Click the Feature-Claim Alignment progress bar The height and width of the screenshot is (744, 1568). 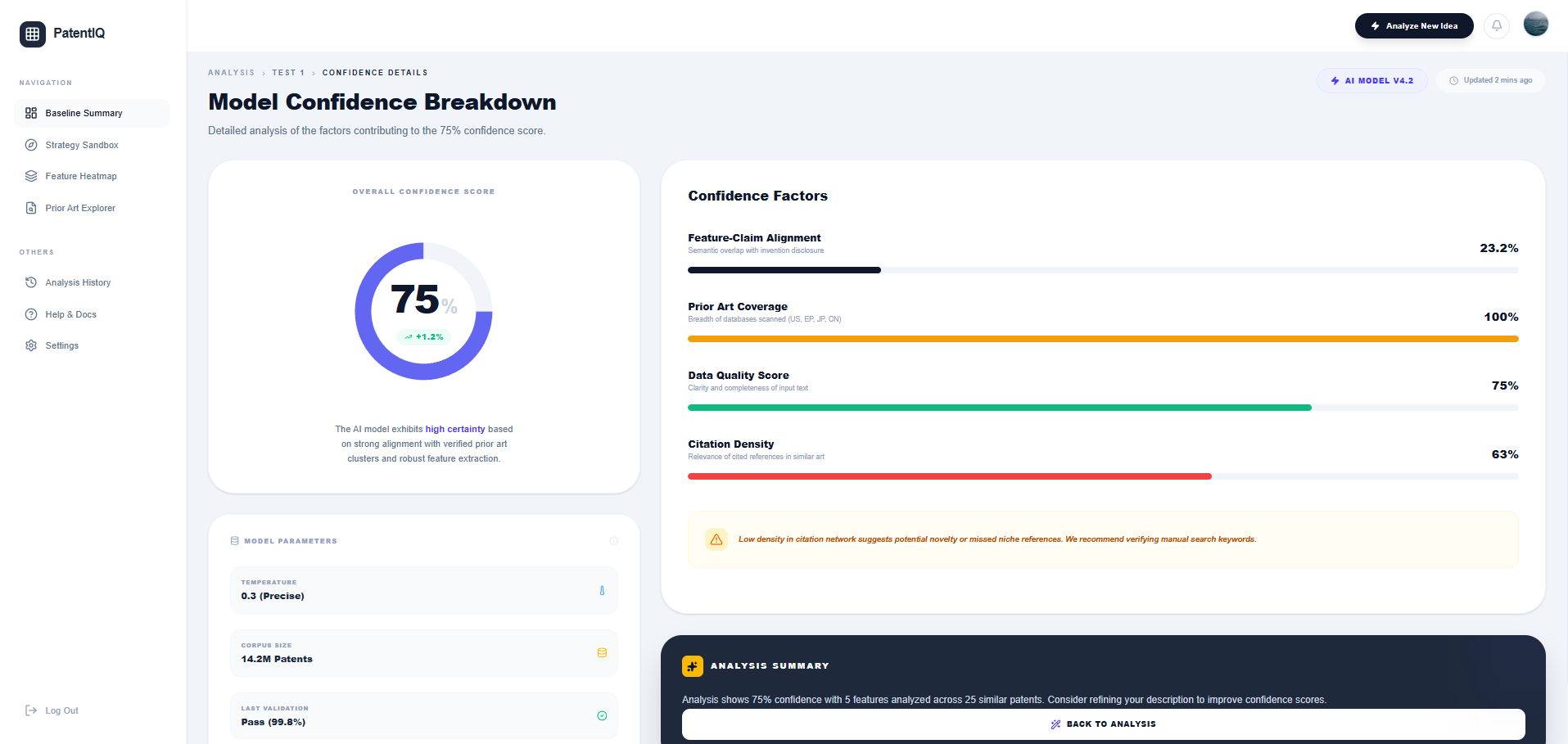(x=1103, y=270)
